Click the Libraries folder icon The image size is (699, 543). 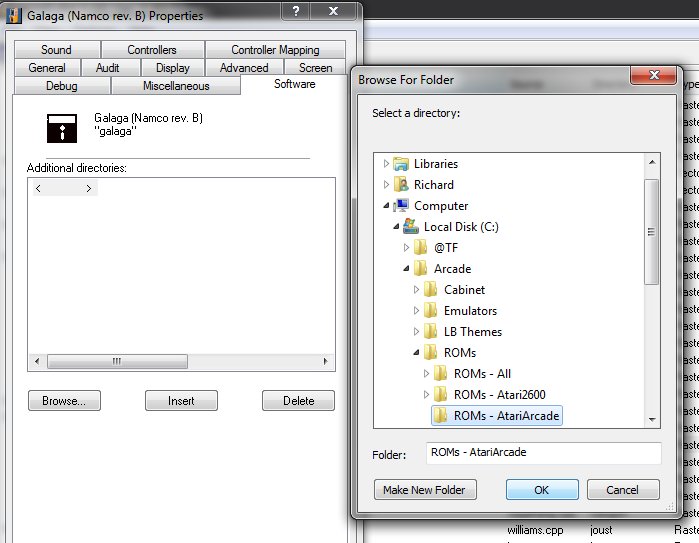[401, 164]
